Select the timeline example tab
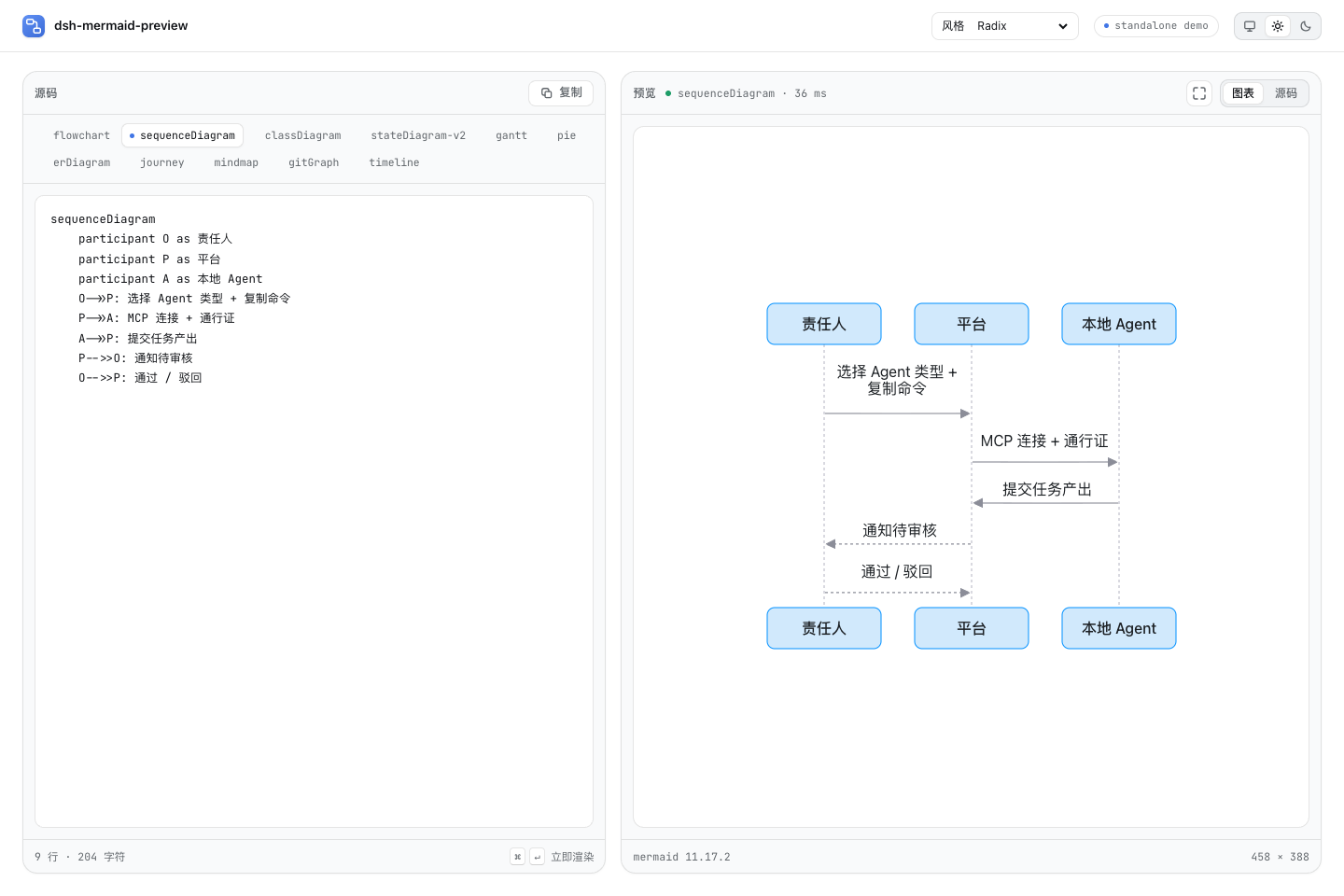Image resolution: width=1344 pixels, height=896 pixels. [394, 162]
